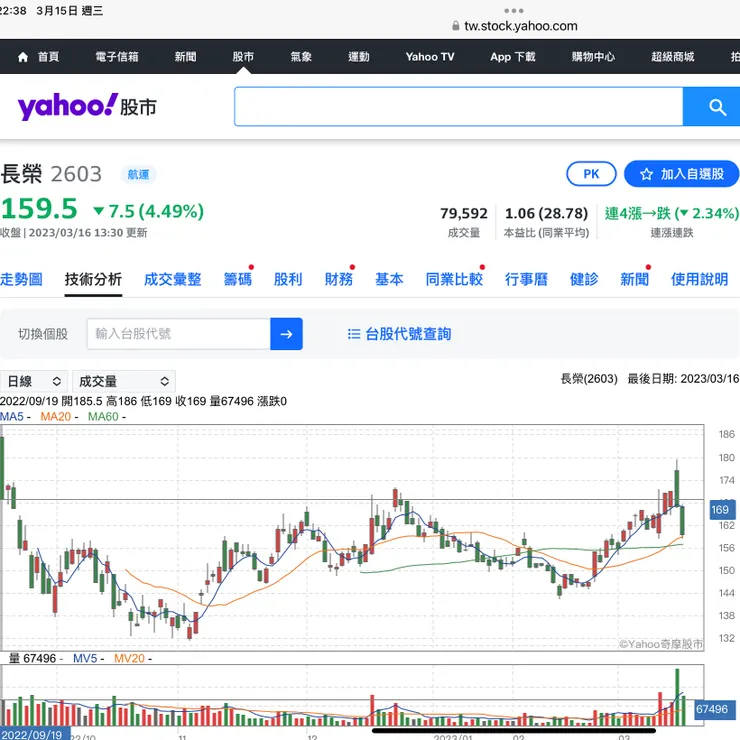740x740 pixels.
Task: Open App 下載 in the top navigation
Action: [513, 57]
